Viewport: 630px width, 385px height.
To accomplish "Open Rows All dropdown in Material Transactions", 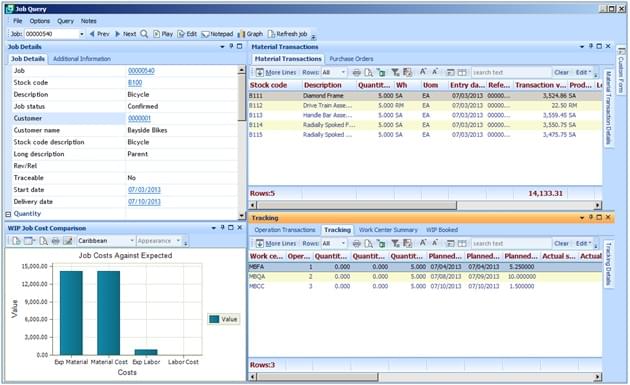I will click(343, 73).
